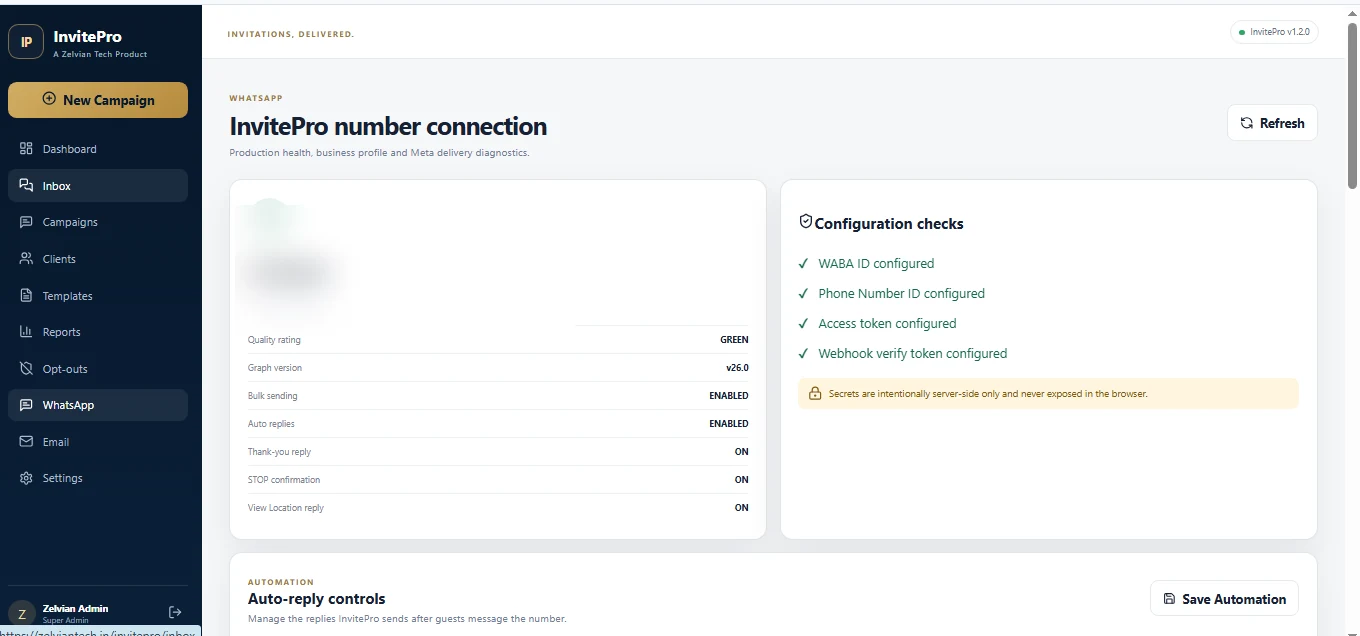
Task: Click the Bulk sending label
Action: [x=273, y=396]
